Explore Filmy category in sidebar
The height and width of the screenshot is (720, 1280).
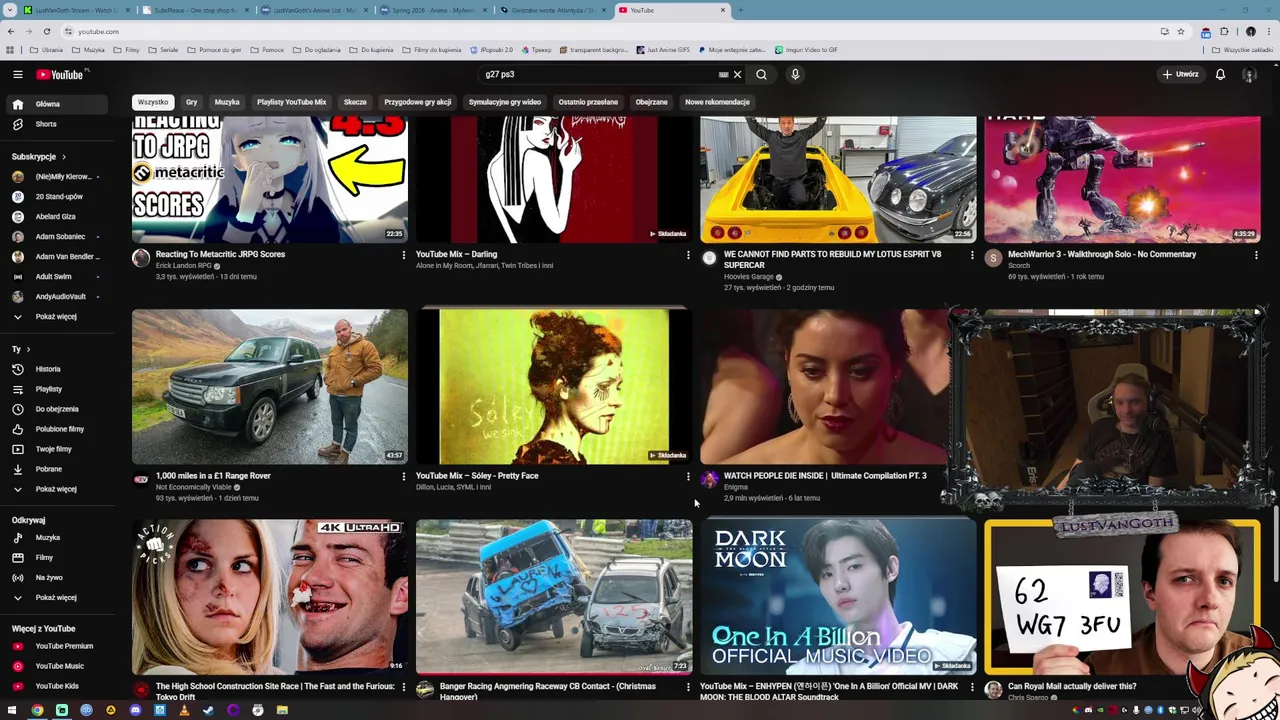[58, 557]
